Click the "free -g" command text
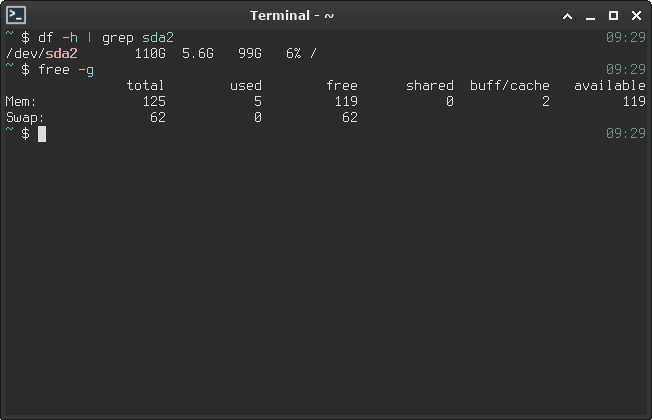The image size is (652, 420). (x=66, y=69)
